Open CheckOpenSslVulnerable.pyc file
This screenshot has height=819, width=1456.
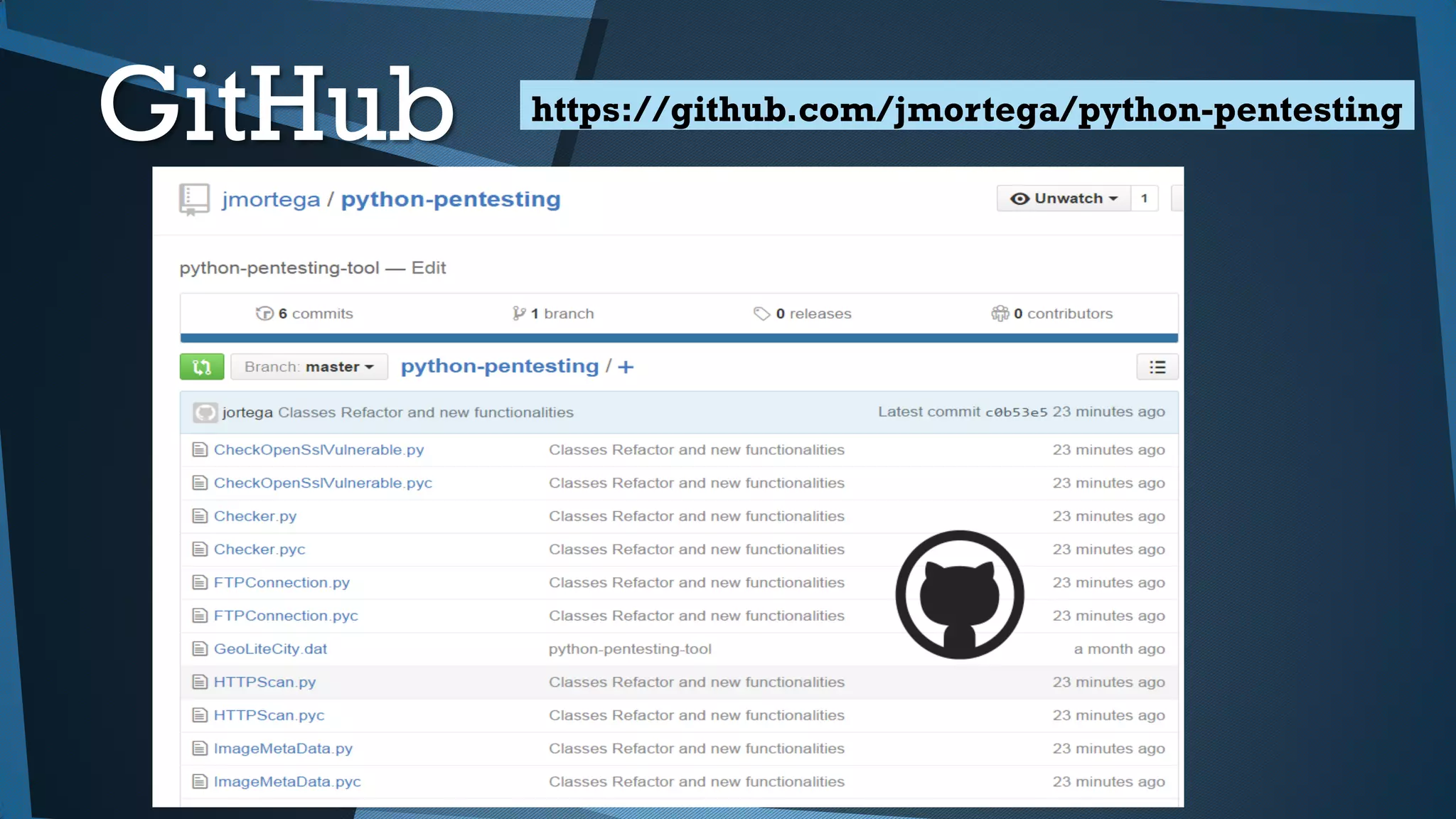coord(323,483)
